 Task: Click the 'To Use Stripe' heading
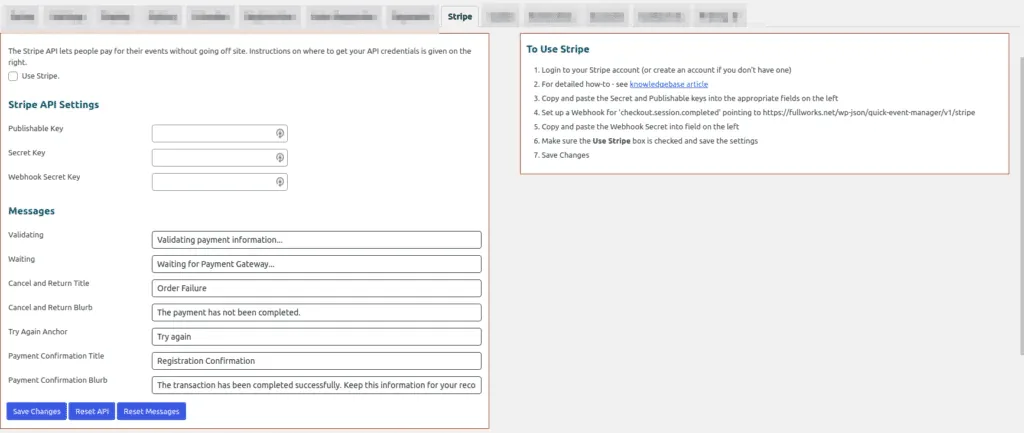coord(558,49)
